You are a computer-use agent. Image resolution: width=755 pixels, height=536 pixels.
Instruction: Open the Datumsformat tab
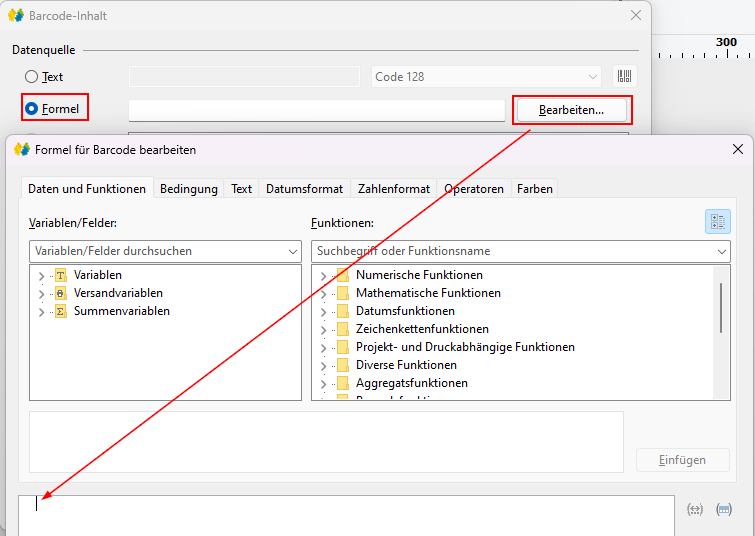tap(304, 189)
